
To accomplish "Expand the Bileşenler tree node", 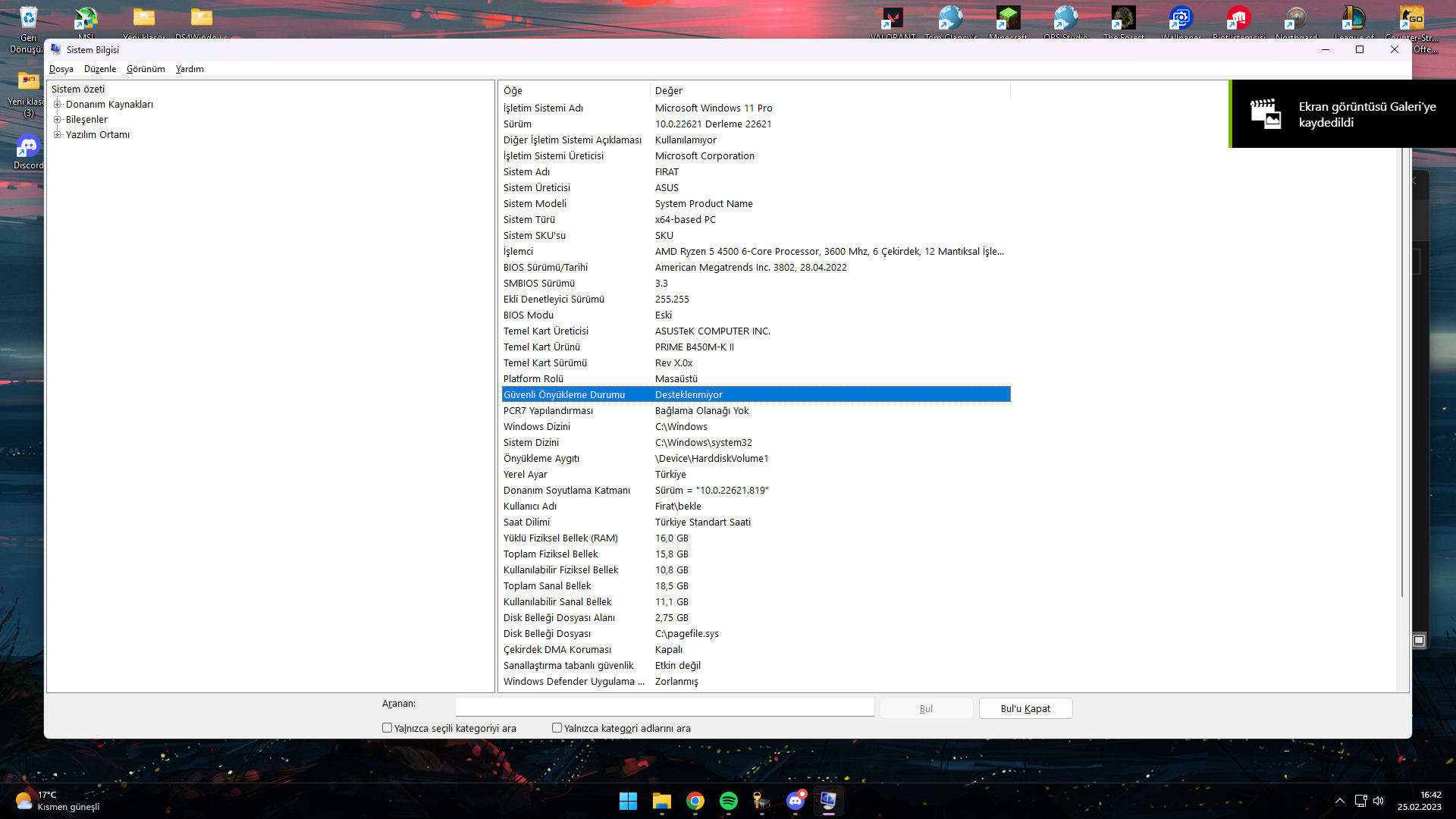I will [x=58, y=120].
